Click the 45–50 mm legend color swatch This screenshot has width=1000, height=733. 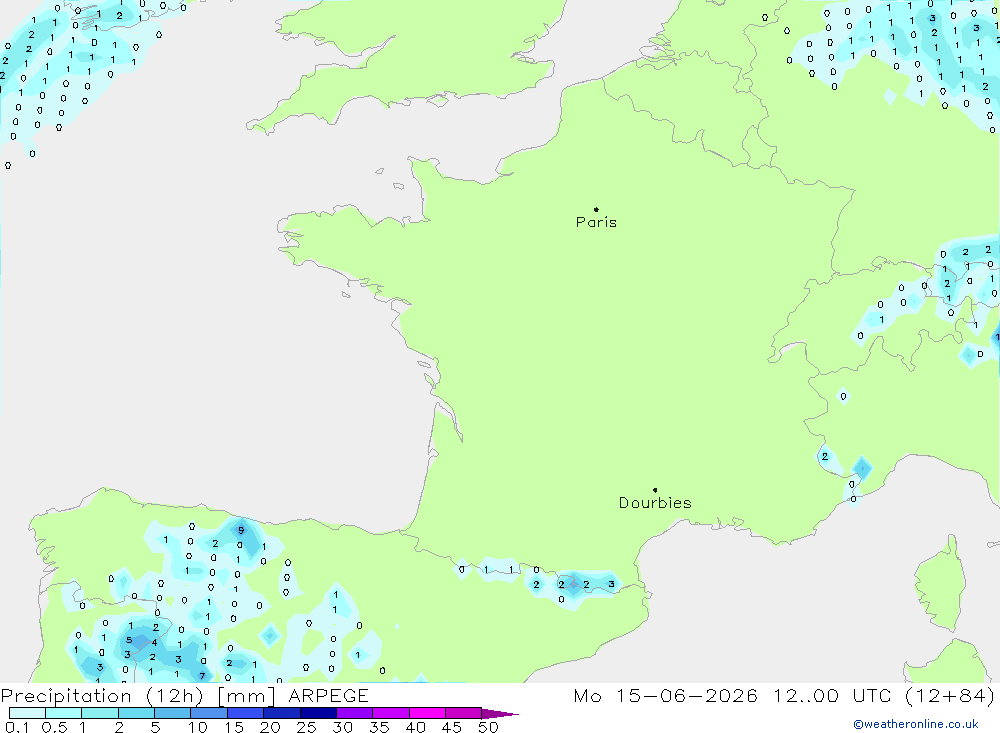pos(464,713)
